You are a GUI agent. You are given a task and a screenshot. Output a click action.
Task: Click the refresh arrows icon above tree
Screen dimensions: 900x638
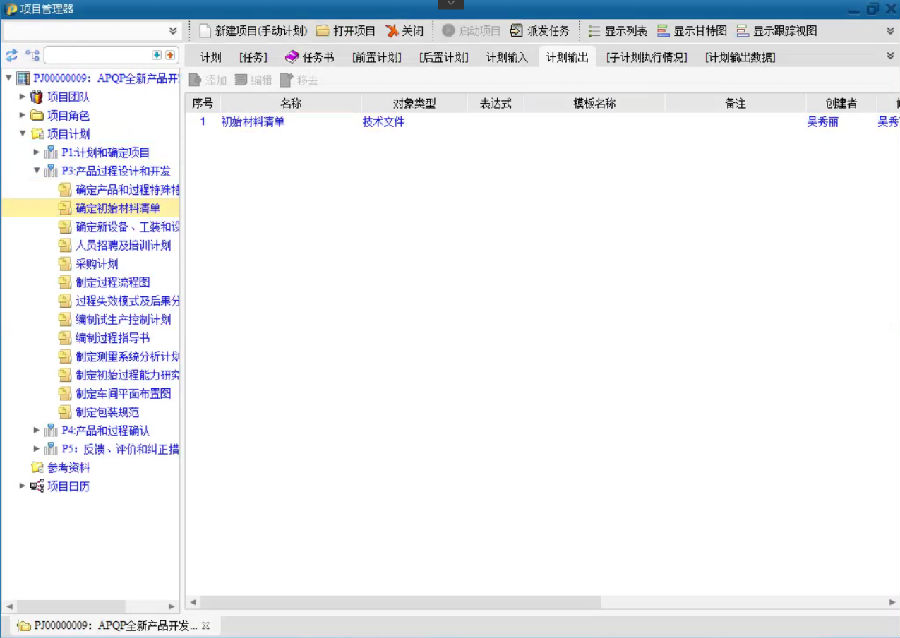click(x=12, y=55)
